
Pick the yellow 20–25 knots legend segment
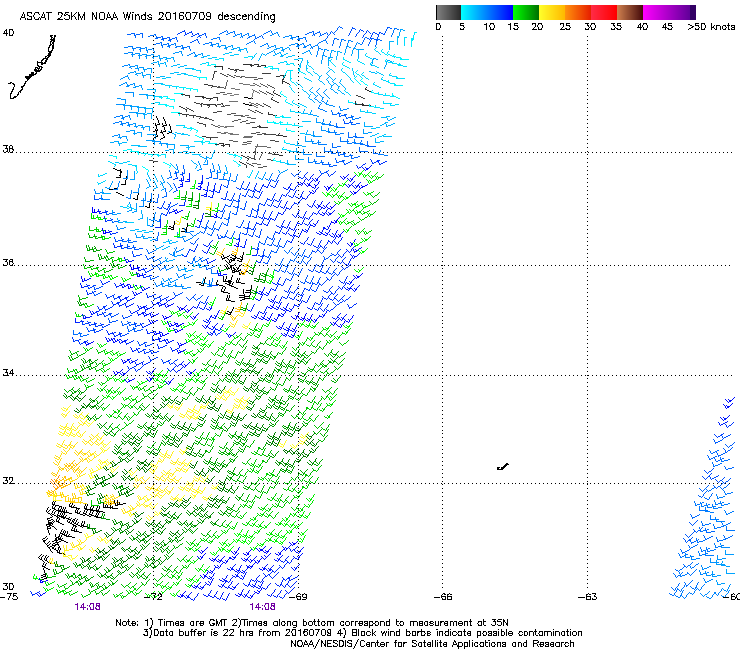[552, 12]
